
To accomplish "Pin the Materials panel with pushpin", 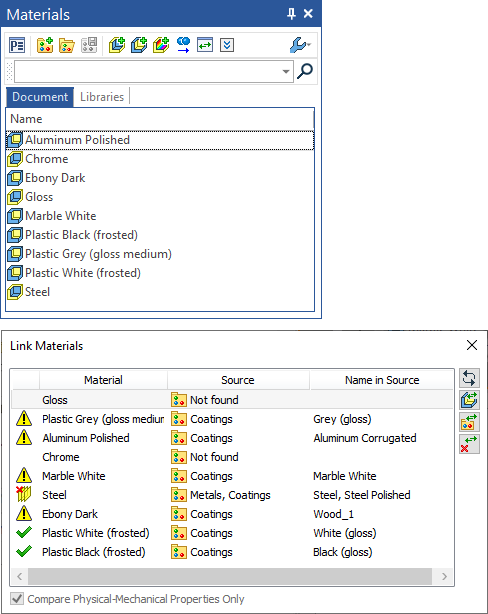I will pos(291,14).
